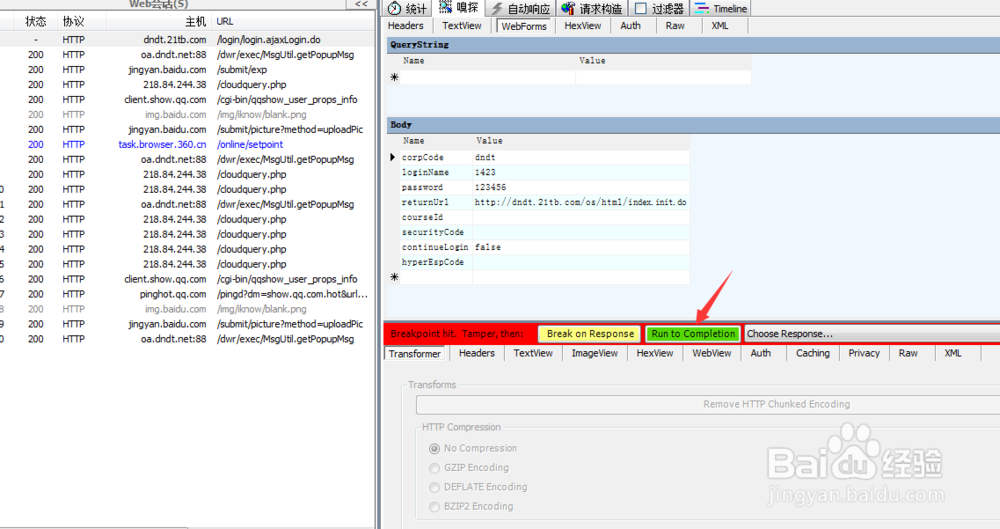The width and height of the screenshot is (1000, 529).
Task: Open the 过滤器 filters tab
Action: click(659, 8)
